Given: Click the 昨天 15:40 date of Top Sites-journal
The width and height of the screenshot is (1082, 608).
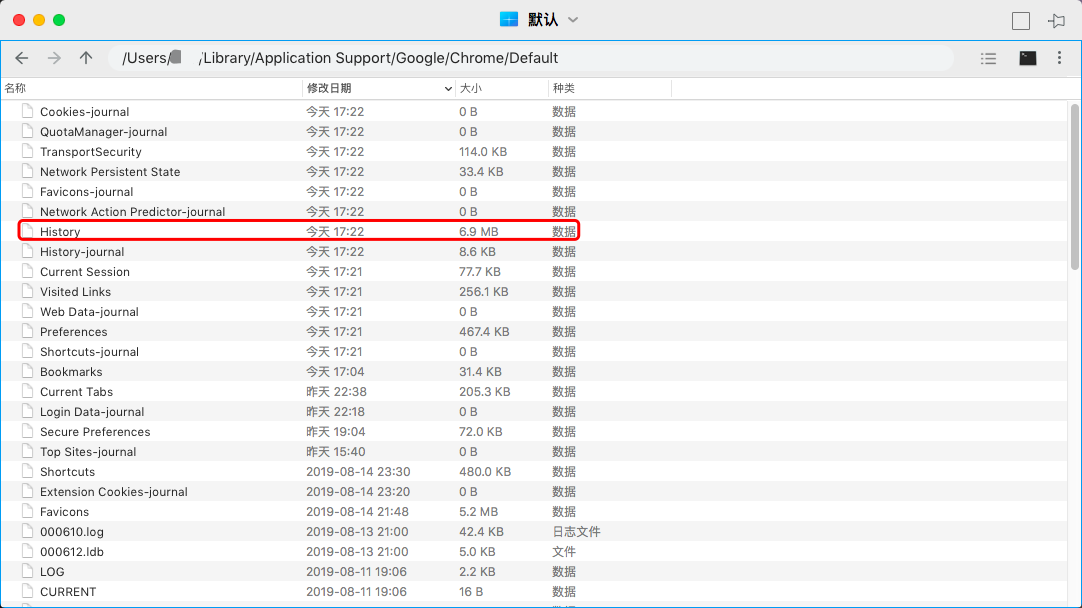Looking at the screenshot, I should (x=336, y=452).
